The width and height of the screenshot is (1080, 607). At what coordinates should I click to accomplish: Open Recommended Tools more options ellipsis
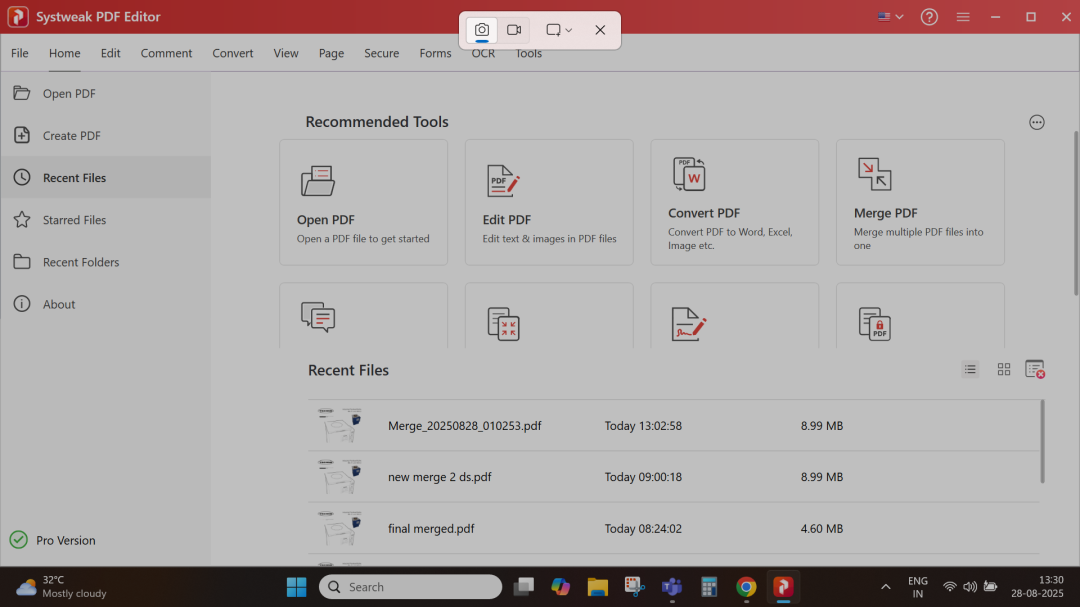pyautogui.click(x=1037, y=122)
